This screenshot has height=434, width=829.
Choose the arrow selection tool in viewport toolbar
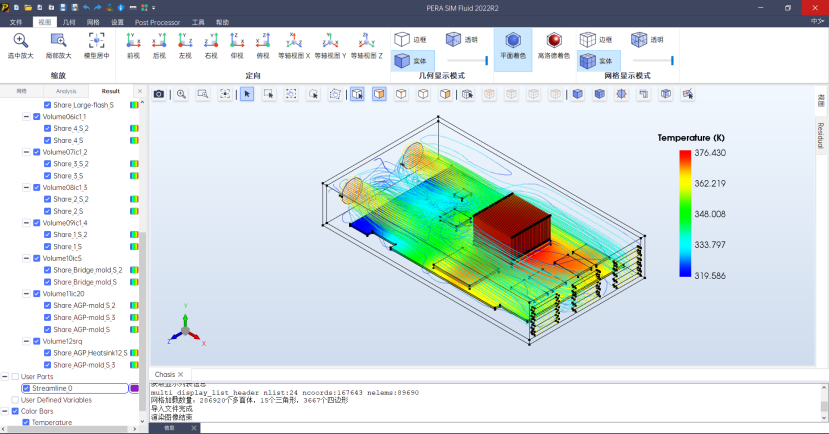(247, 94)
